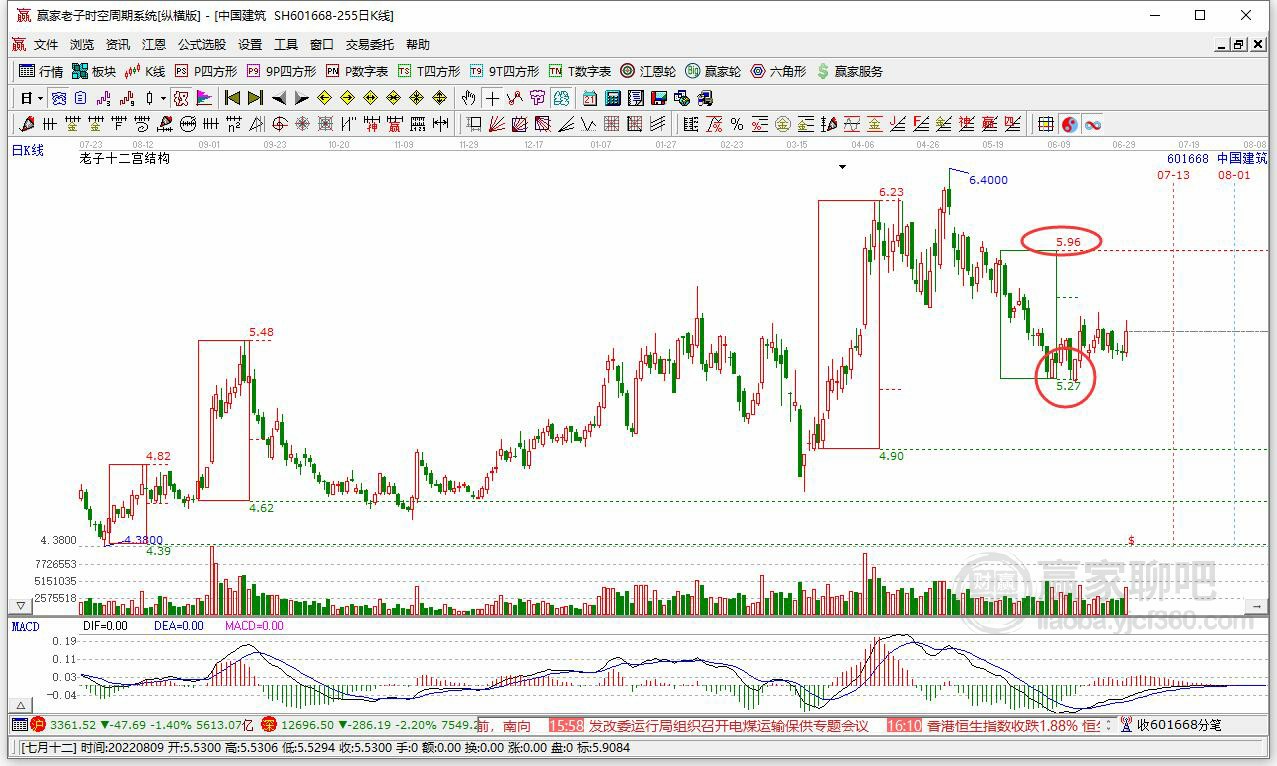Open the 设置 menu
Screen dimensions: 1277x766
pos(250,45)
